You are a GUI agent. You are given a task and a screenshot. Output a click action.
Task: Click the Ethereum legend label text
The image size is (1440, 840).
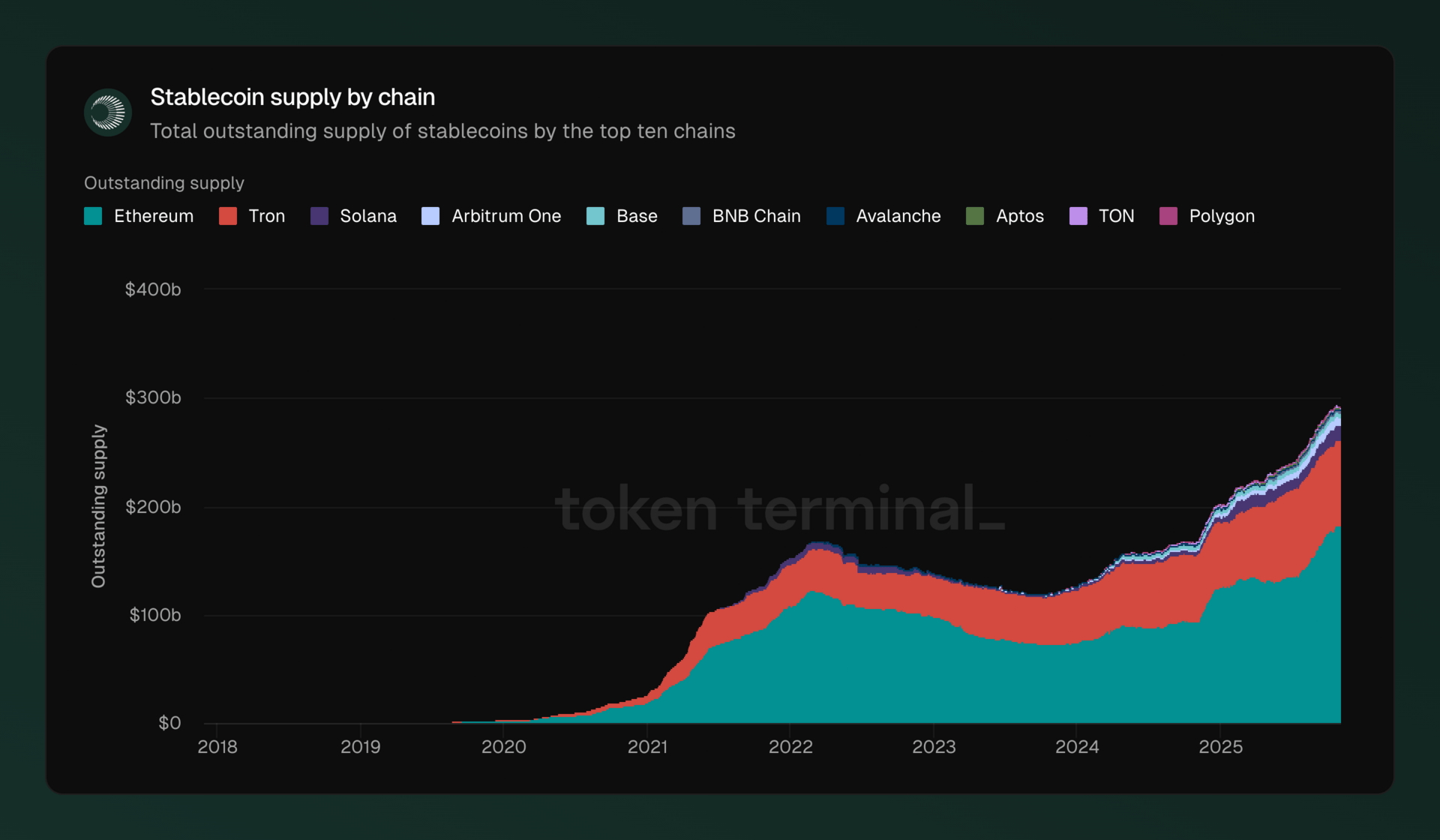pos(153,216)
